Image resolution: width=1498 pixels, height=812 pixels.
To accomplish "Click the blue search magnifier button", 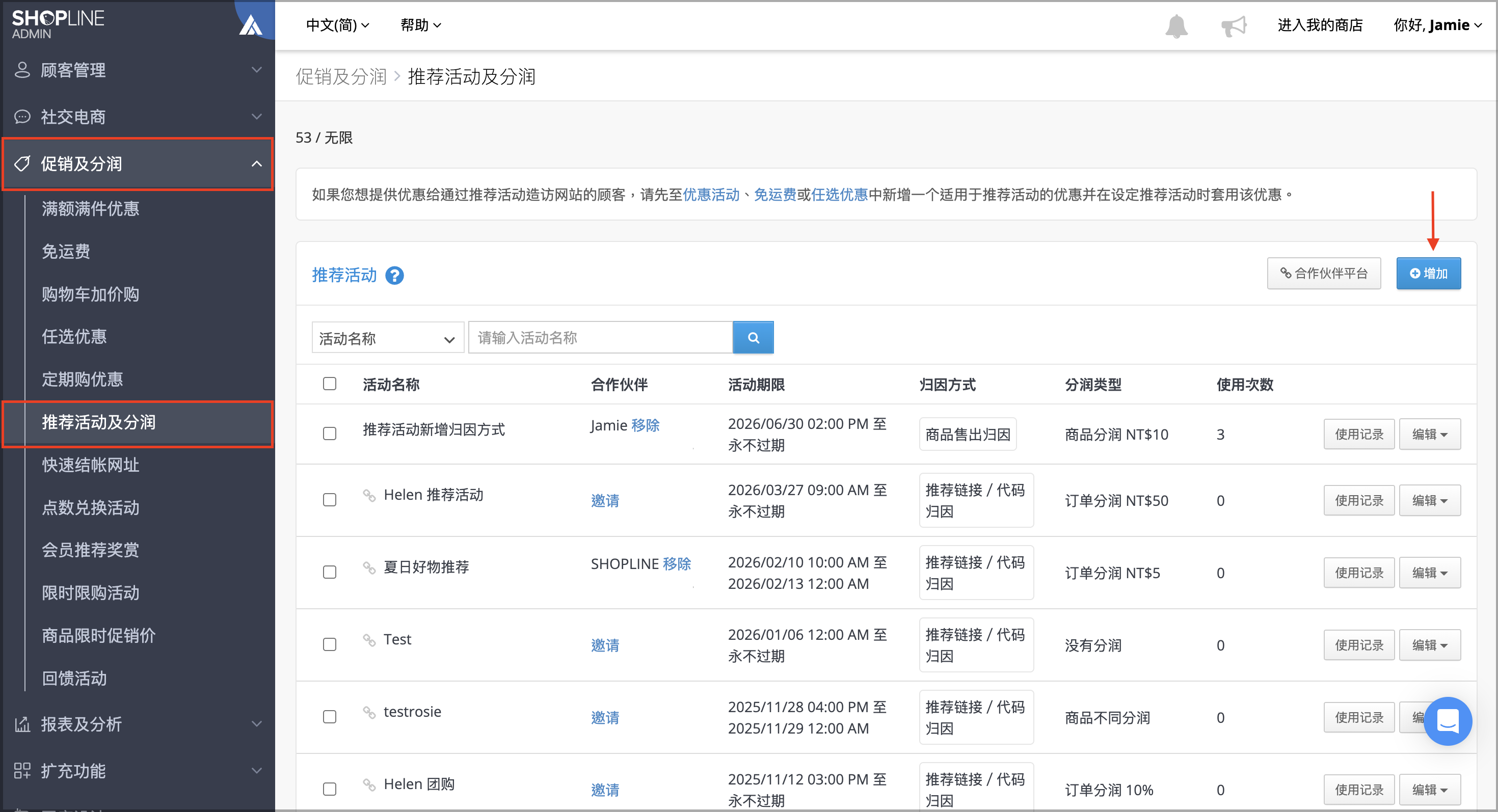I will coord(753,337).
